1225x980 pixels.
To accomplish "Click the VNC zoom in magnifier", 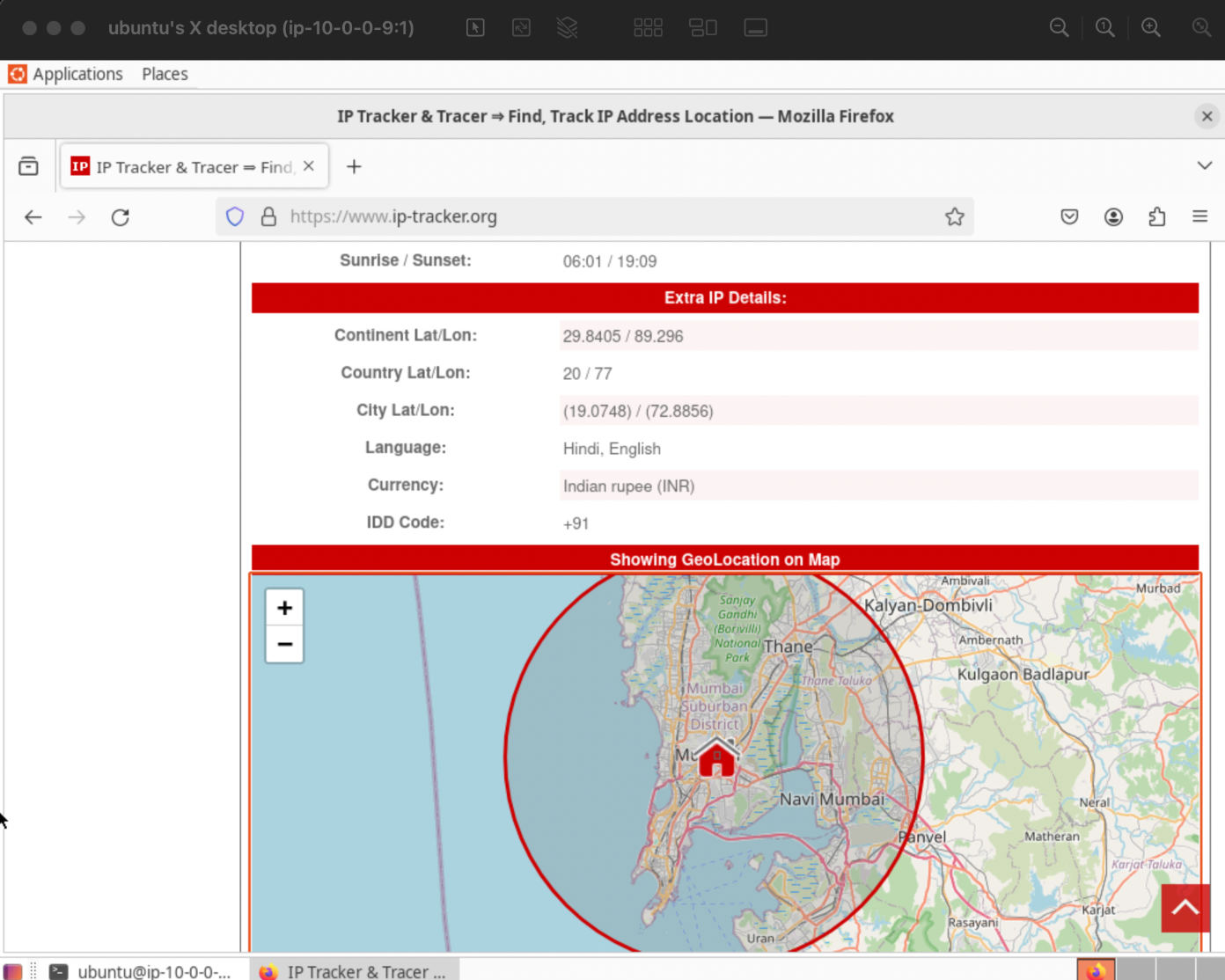I will [x=1151, y=28].
